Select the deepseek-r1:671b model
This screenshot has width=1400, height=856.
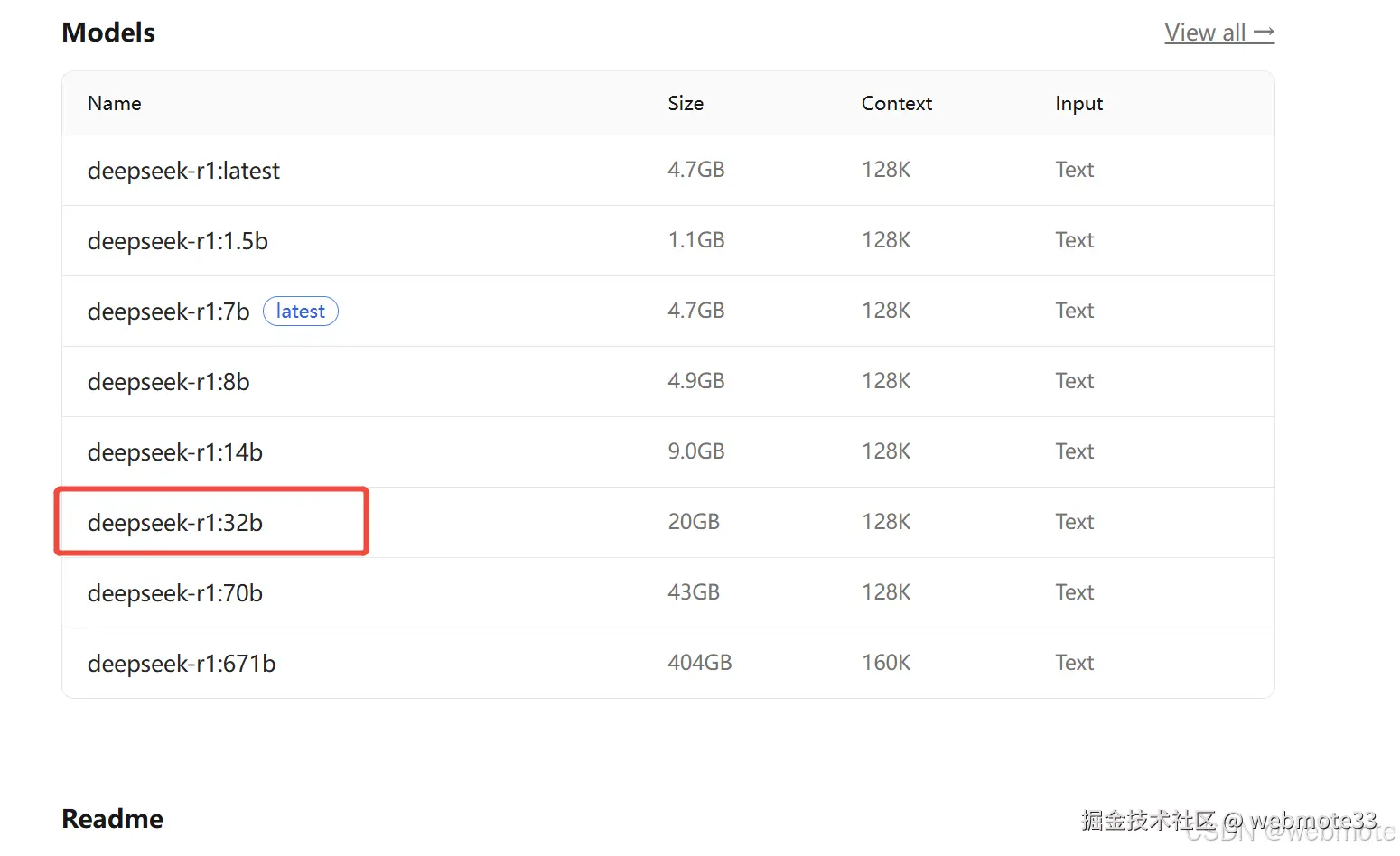coord(181,664)
